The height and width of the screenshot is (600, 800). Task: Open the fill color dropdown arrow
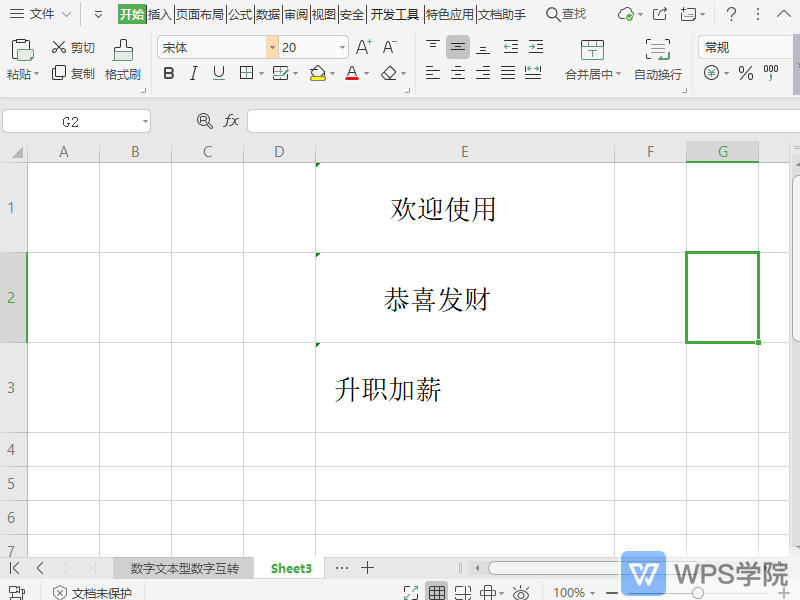pos(330,73)
